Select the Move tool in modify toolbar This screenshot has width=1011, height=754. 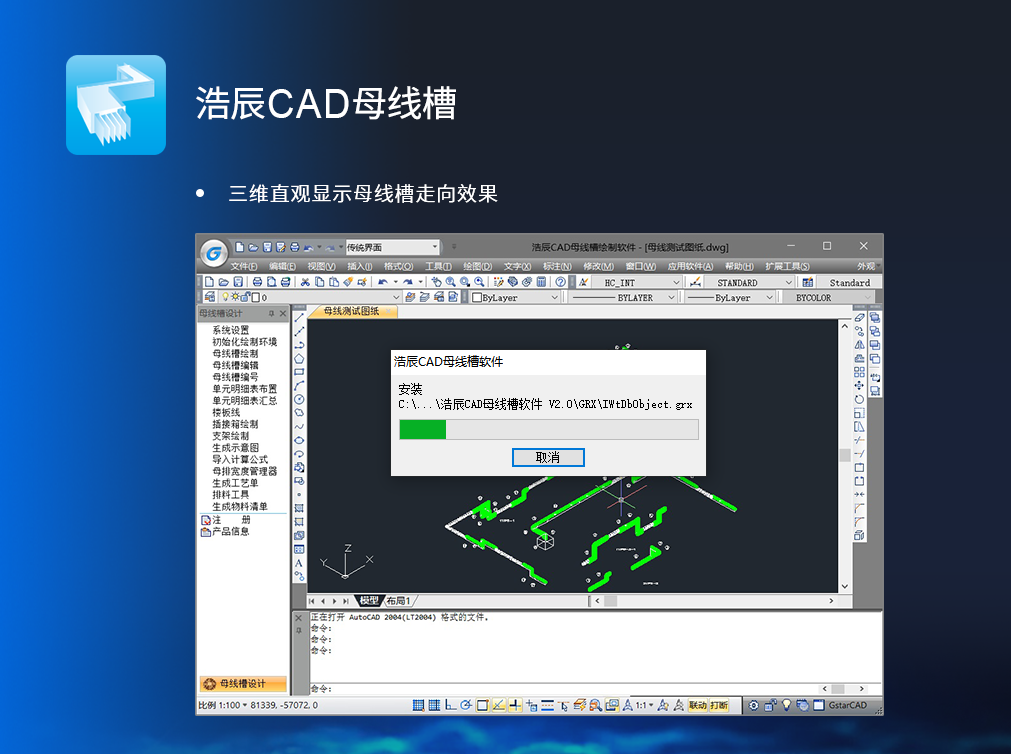859,386
